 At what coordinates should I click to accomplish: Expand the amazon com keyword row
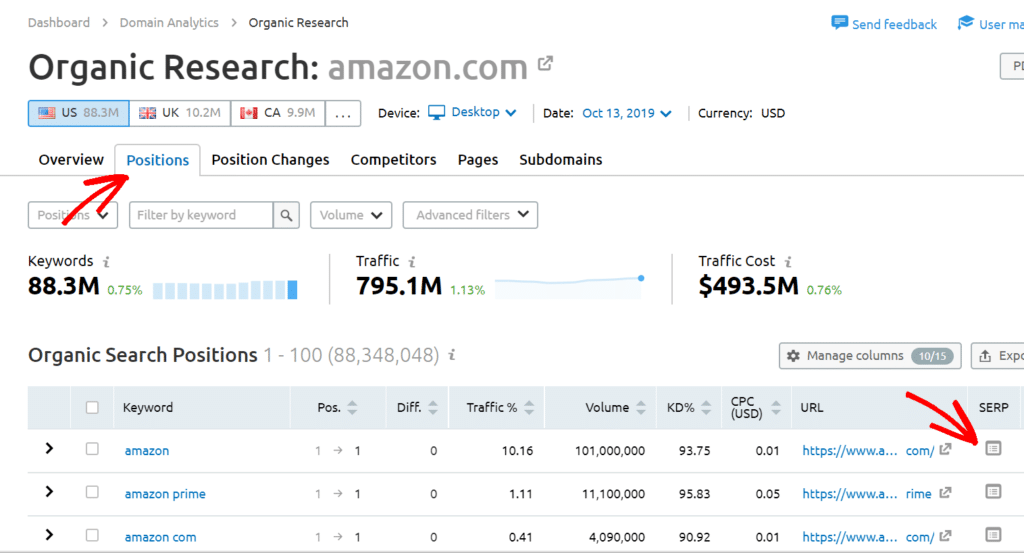point(49,535)
